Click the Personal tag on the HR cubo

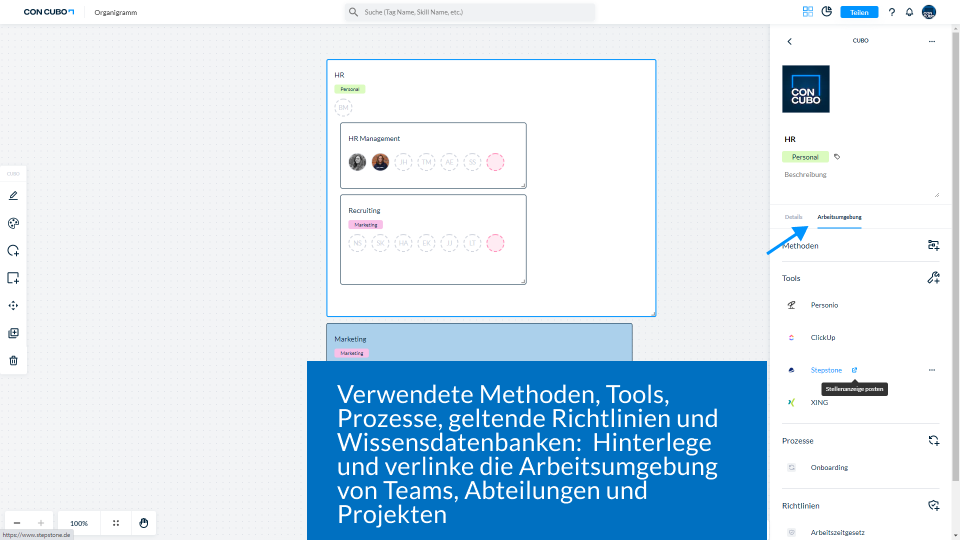(x=350, y=89)
